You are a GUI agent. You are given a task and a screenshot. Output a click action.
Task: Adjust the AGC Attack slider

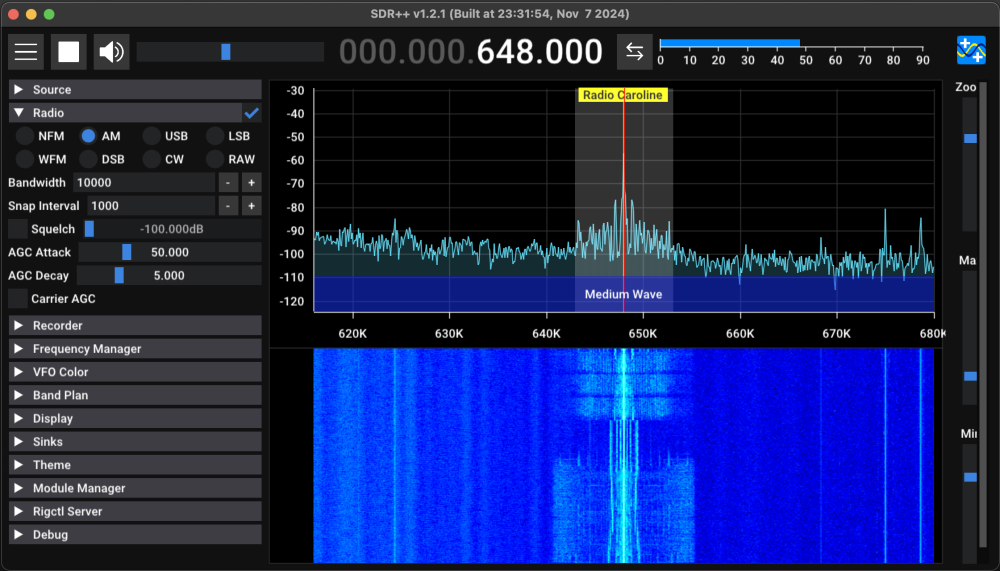coord(127,252)
